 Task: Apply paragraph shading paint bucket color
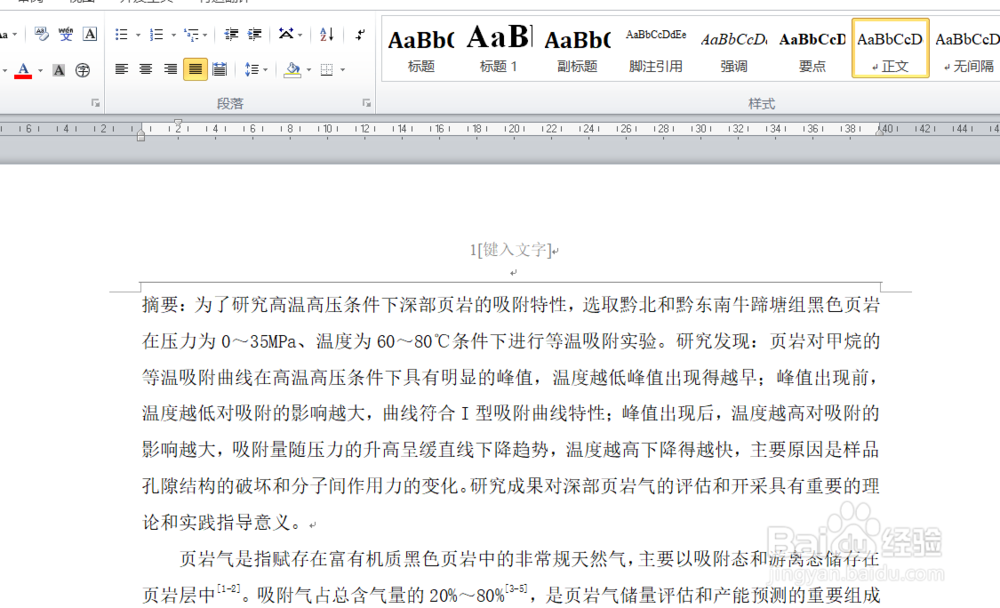tap(293, 70)
